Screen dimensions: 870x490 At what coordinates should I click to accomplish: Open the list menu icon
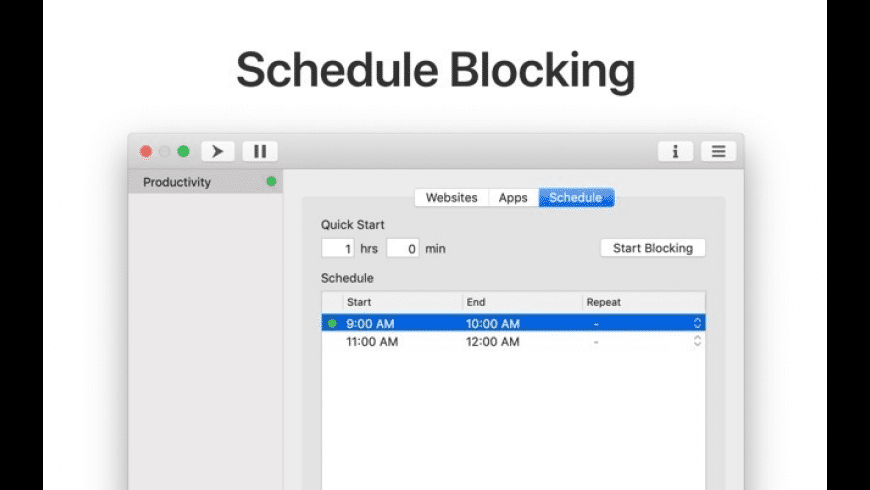pyautogui.click(x=718, y=152)
